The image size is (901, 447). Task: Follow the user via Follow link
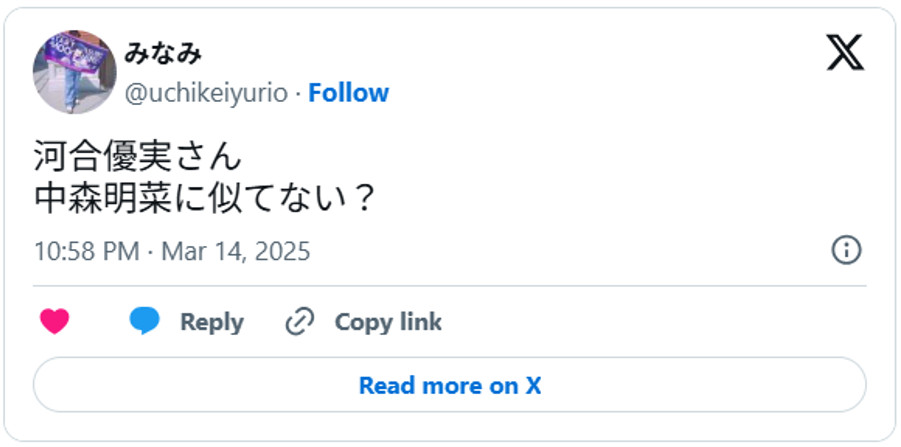tap(348, 93)
